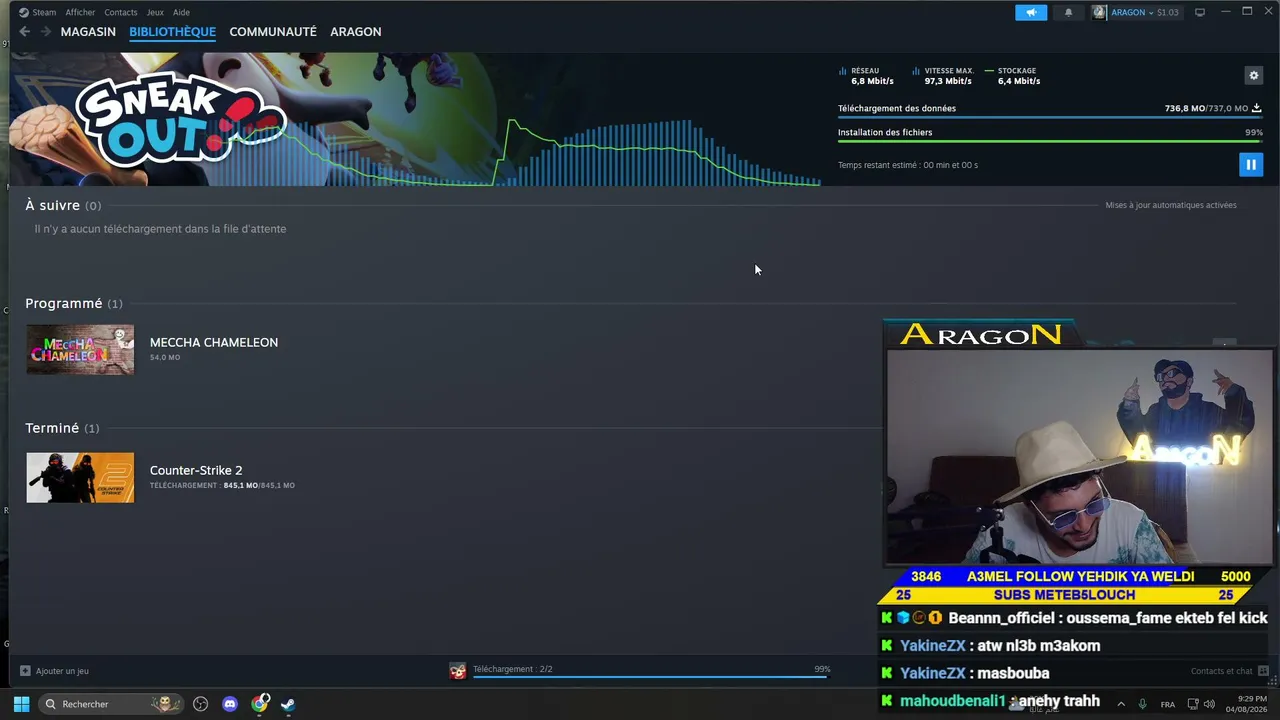Open the Afficher menu
1280x720 pixels.
coord(80,12)
